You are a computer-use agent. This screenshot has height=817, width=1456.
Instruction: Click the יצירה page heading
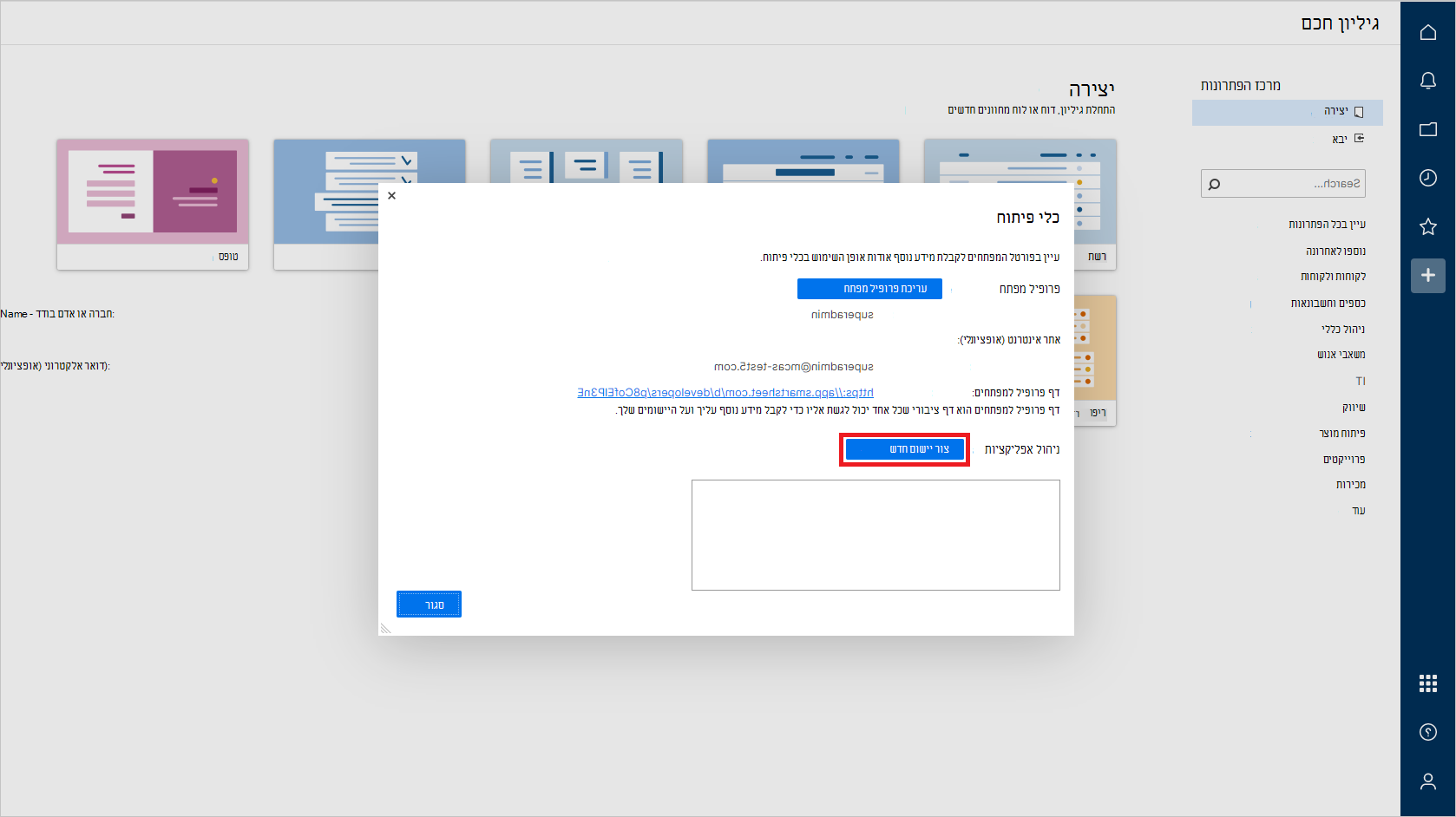pos(1092,89)
